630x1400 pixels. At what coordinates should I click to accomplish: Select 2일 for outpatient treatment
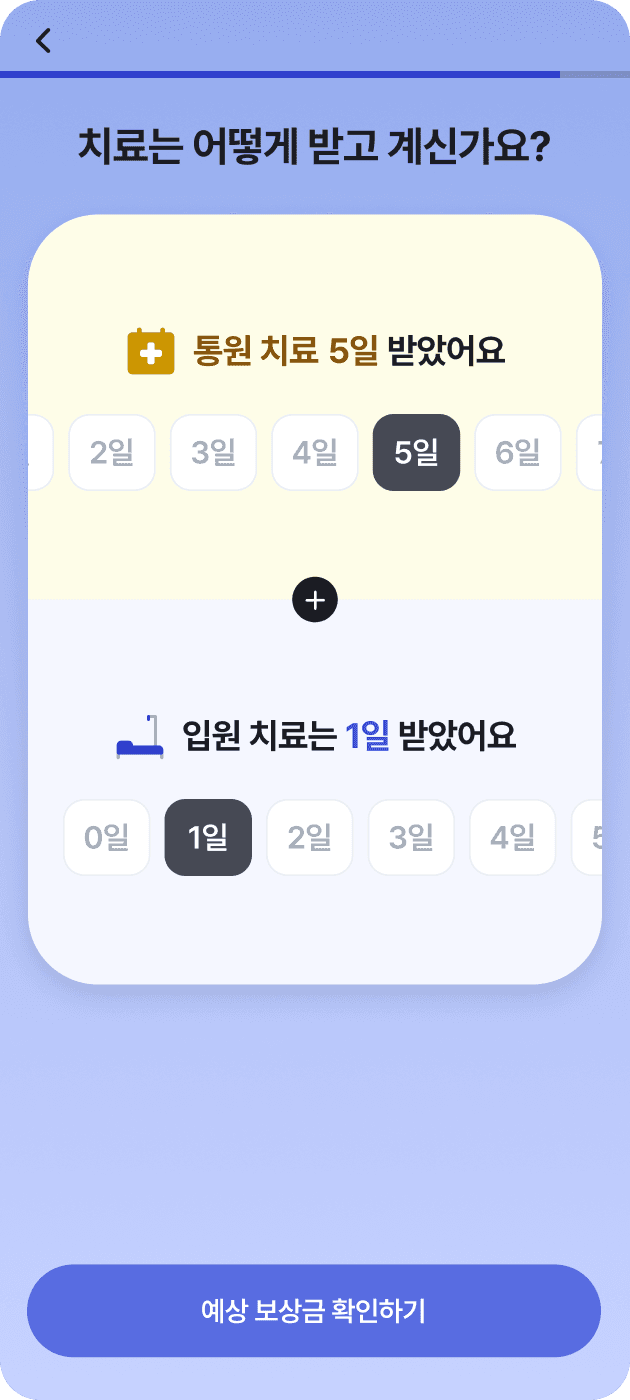pos(112,453)
